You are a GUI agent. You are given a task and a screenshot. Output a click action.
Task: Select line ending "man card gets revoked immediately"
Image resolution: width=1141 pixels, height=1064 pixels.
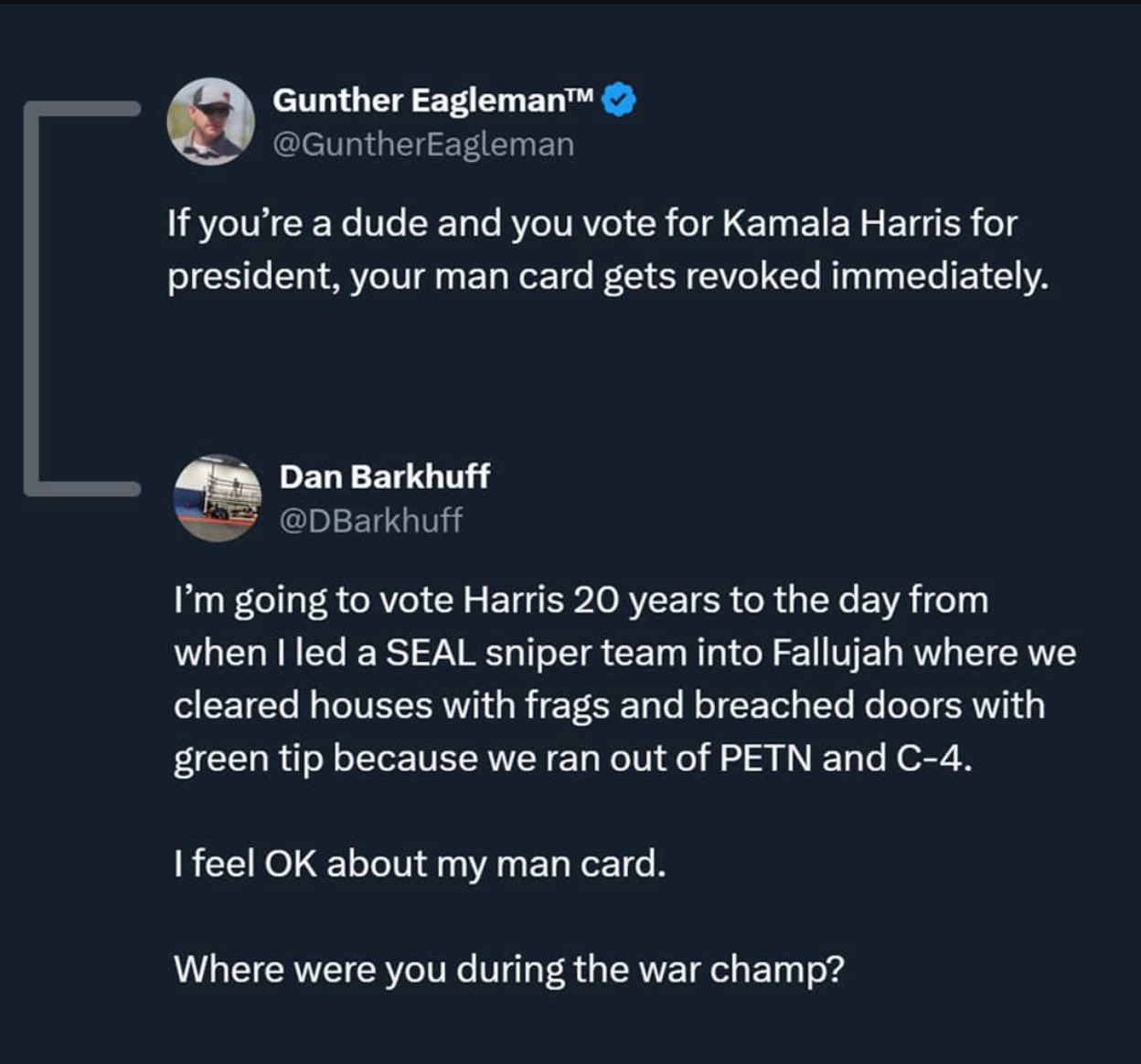tap(608, 277)
